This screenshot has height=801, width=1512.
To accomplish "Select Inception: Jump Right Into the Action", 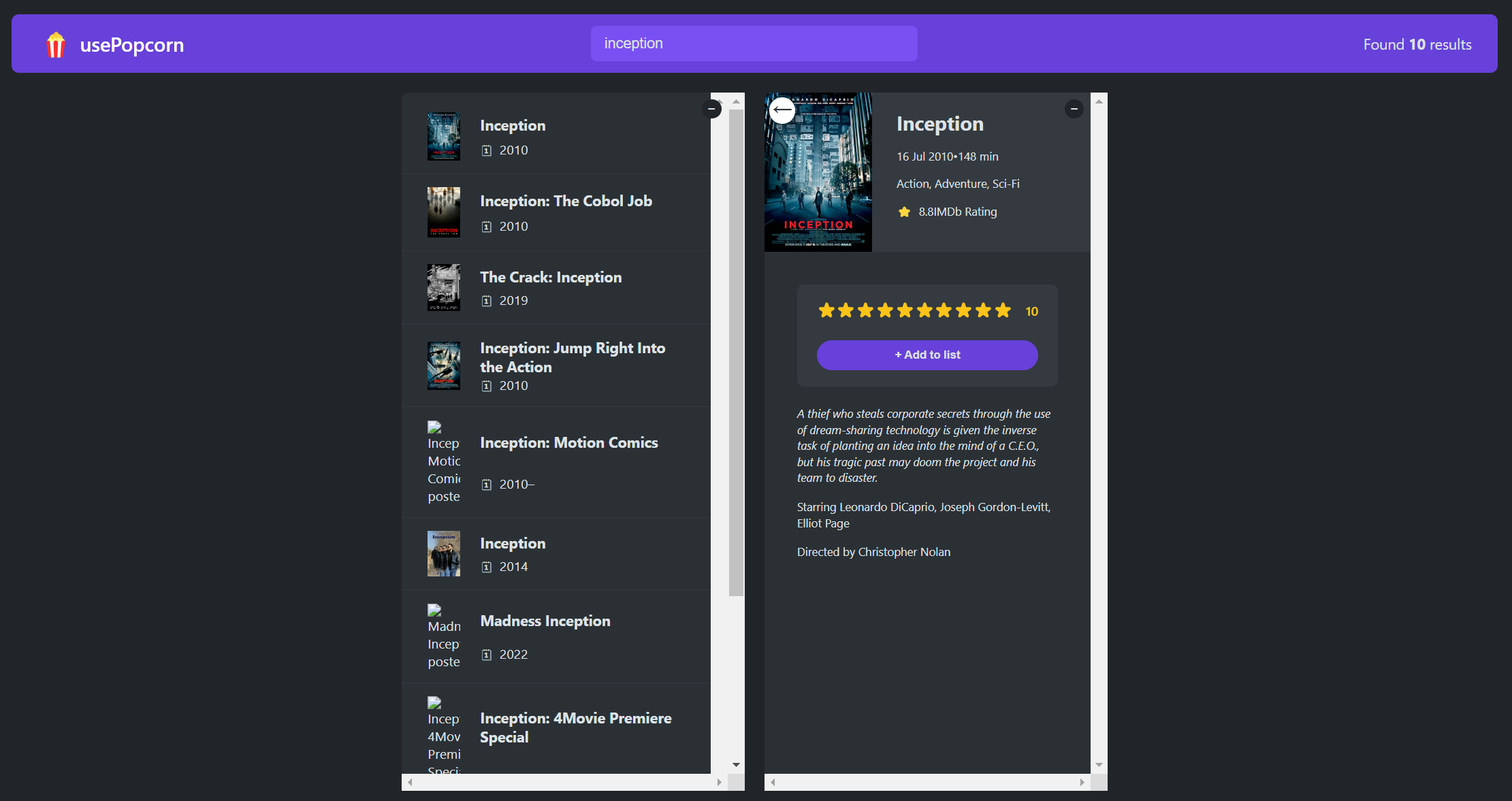I will [573, 357].
